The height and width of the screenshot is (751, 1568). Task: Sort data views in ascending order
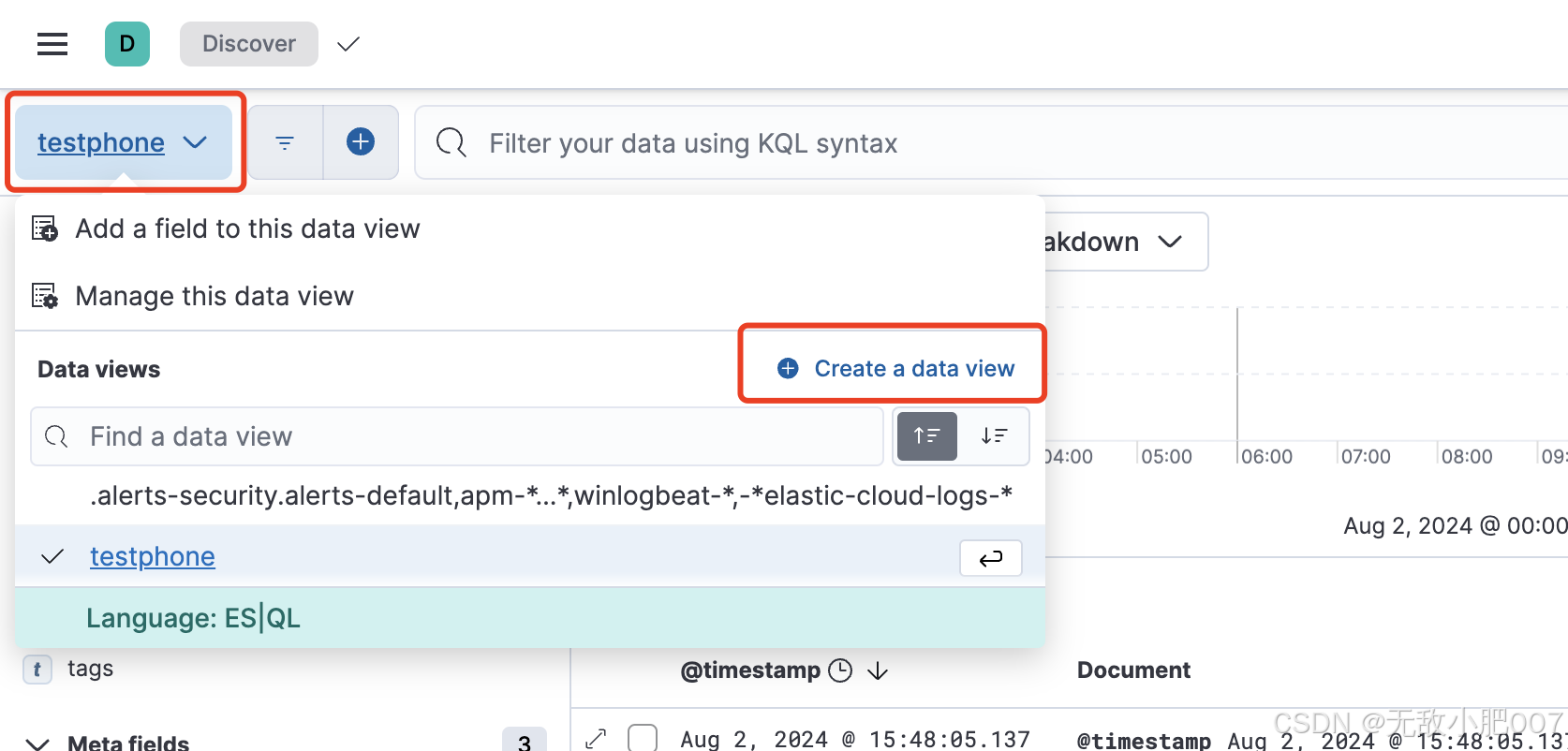[926, 436]
